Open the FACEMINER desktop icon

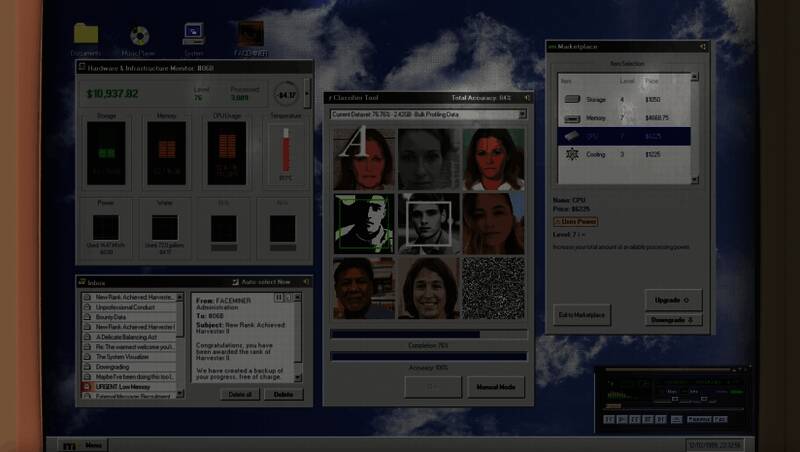[x=249, y=34]
